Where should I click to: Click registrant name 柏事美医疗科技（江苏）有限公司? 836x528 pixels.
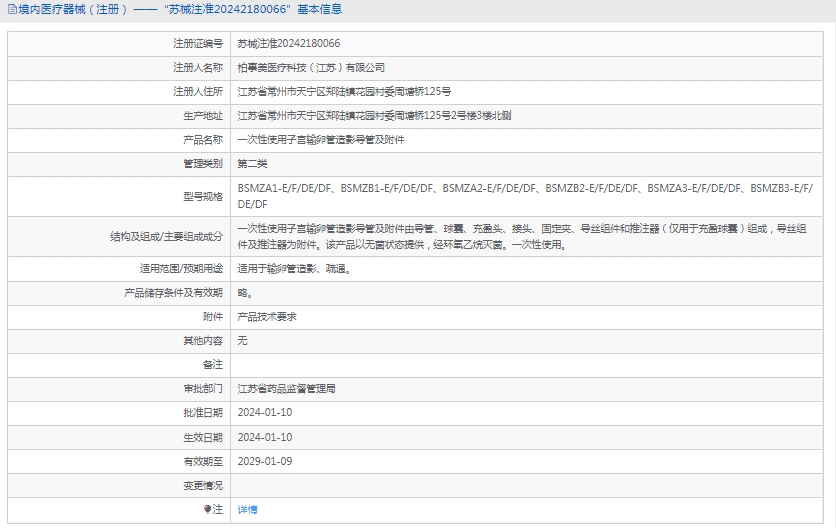point(310,68)
